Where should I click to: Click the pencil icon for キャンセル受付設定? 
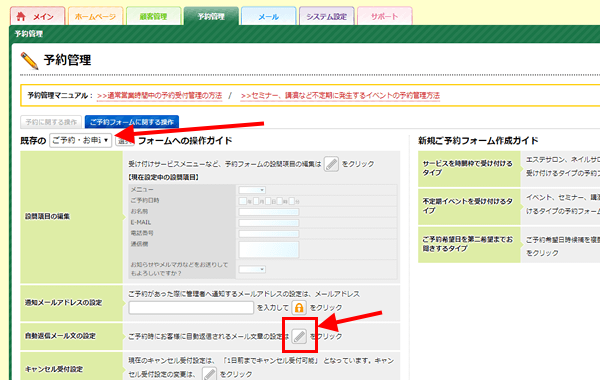click(209, 373)
